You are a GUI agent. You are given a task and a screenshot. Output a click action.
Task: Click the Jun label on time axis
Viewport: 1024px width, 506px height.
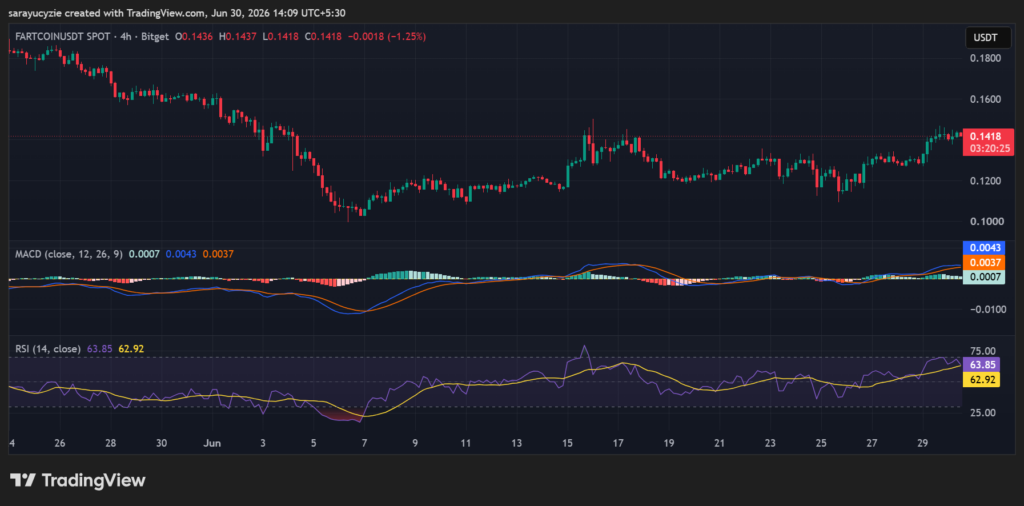[x=212, y=443]
